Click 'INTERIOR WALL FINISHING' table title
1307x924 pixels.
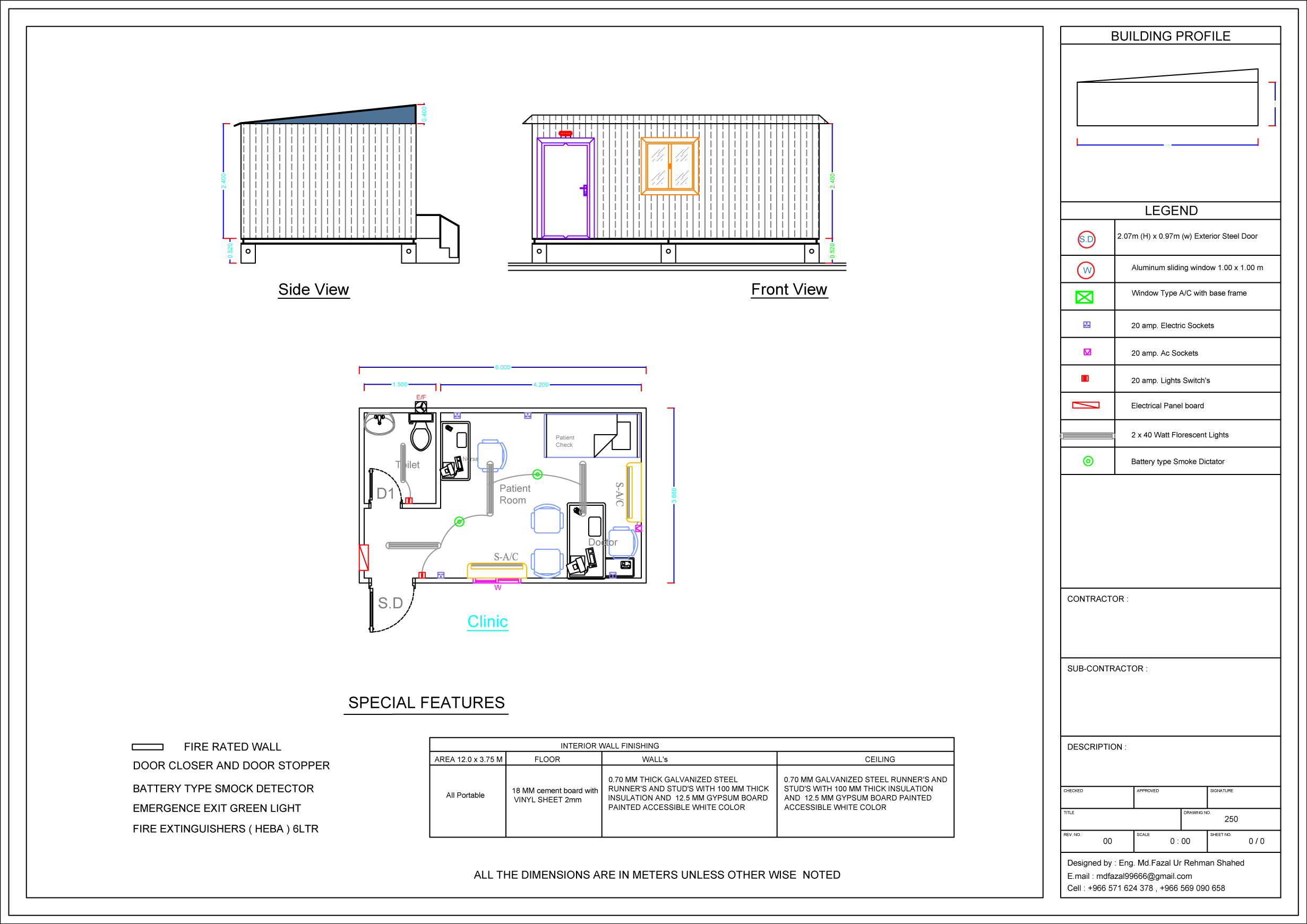[609, 745]
